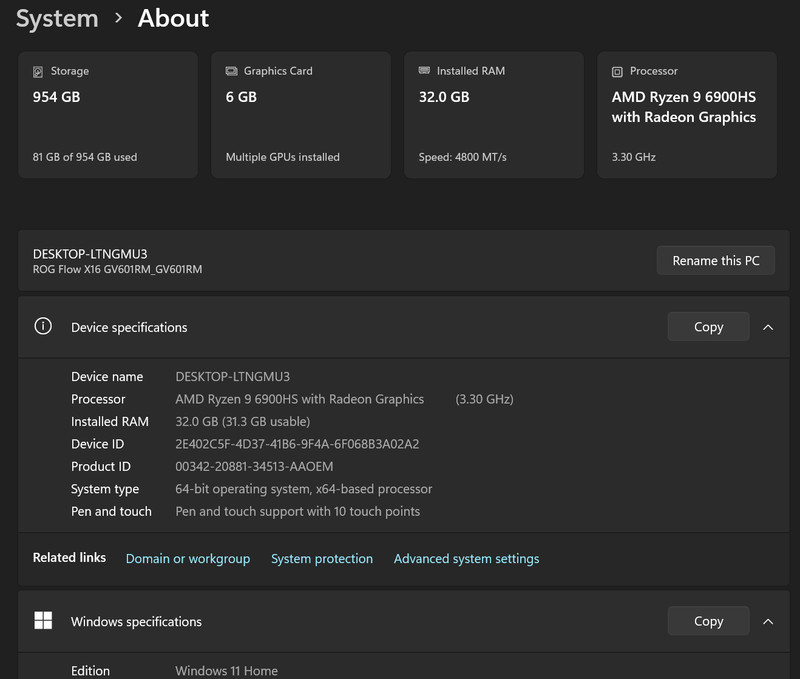Copy the device specifications
Image resolution: width=800 pixels, height=679 pixels.
(x=708, y=326)
